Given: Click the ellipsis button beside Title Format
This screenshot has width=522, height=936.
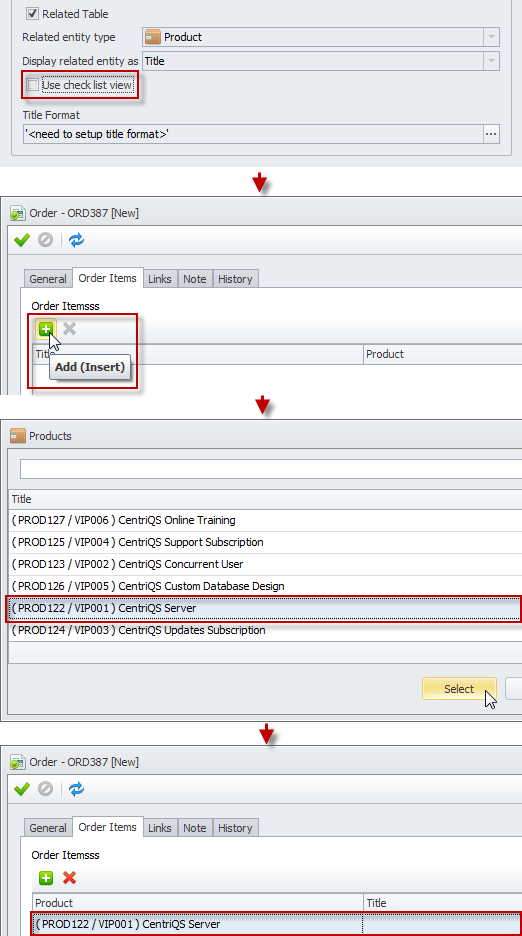Looking at the screenshot, I should 491,134.
